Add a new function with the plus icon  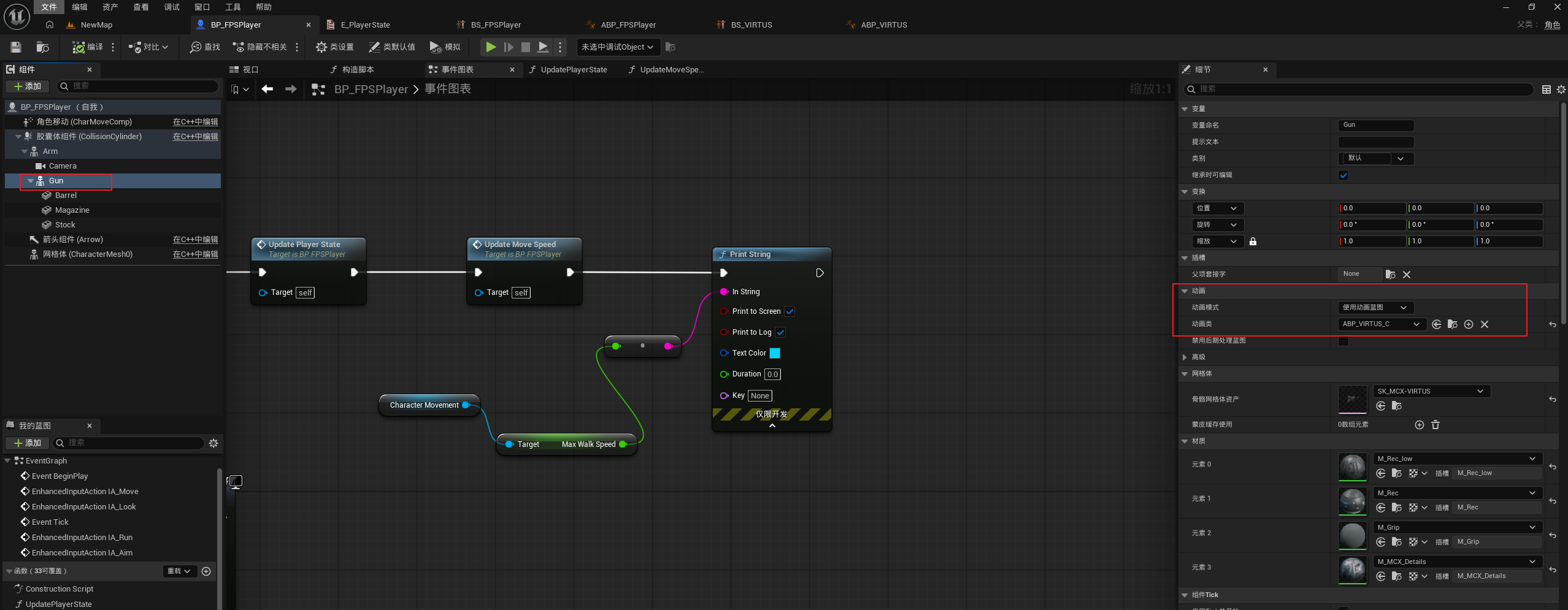tap(206, 571)
